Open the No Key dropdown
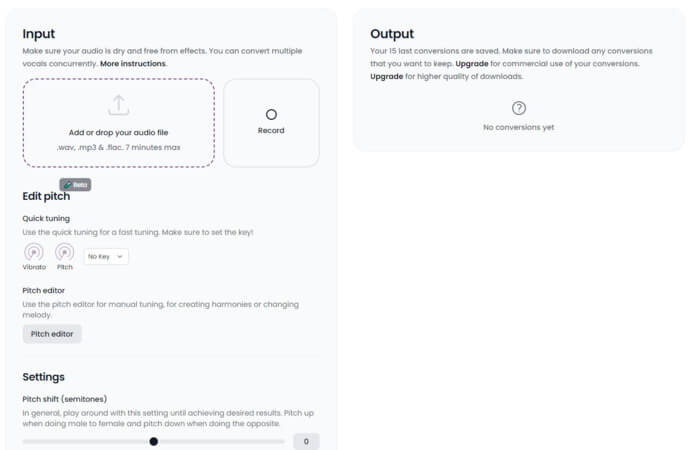This screenshot has width=694, height=450. coord(107,257)
